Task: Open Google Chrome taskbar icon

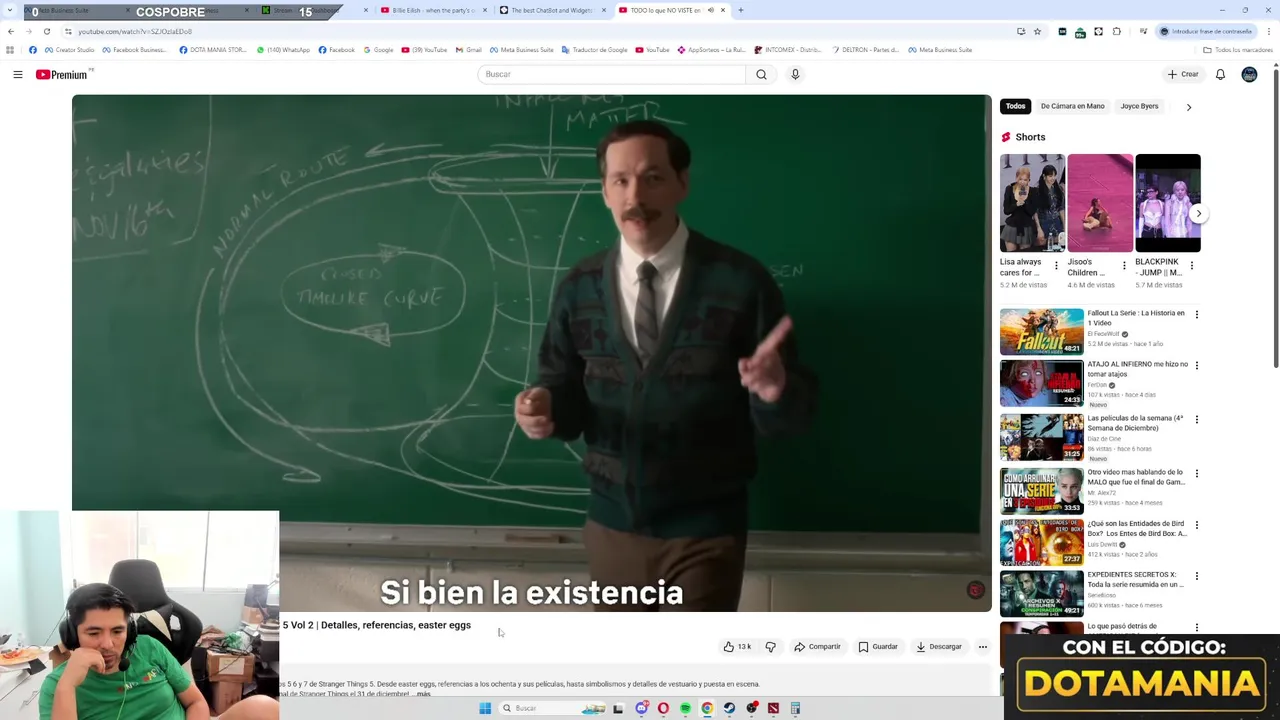Action: 707,708
